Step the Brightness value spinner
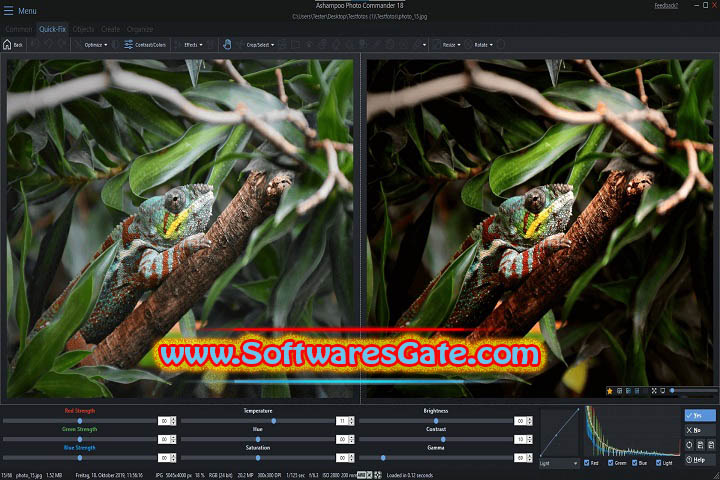 pos(529,421)
